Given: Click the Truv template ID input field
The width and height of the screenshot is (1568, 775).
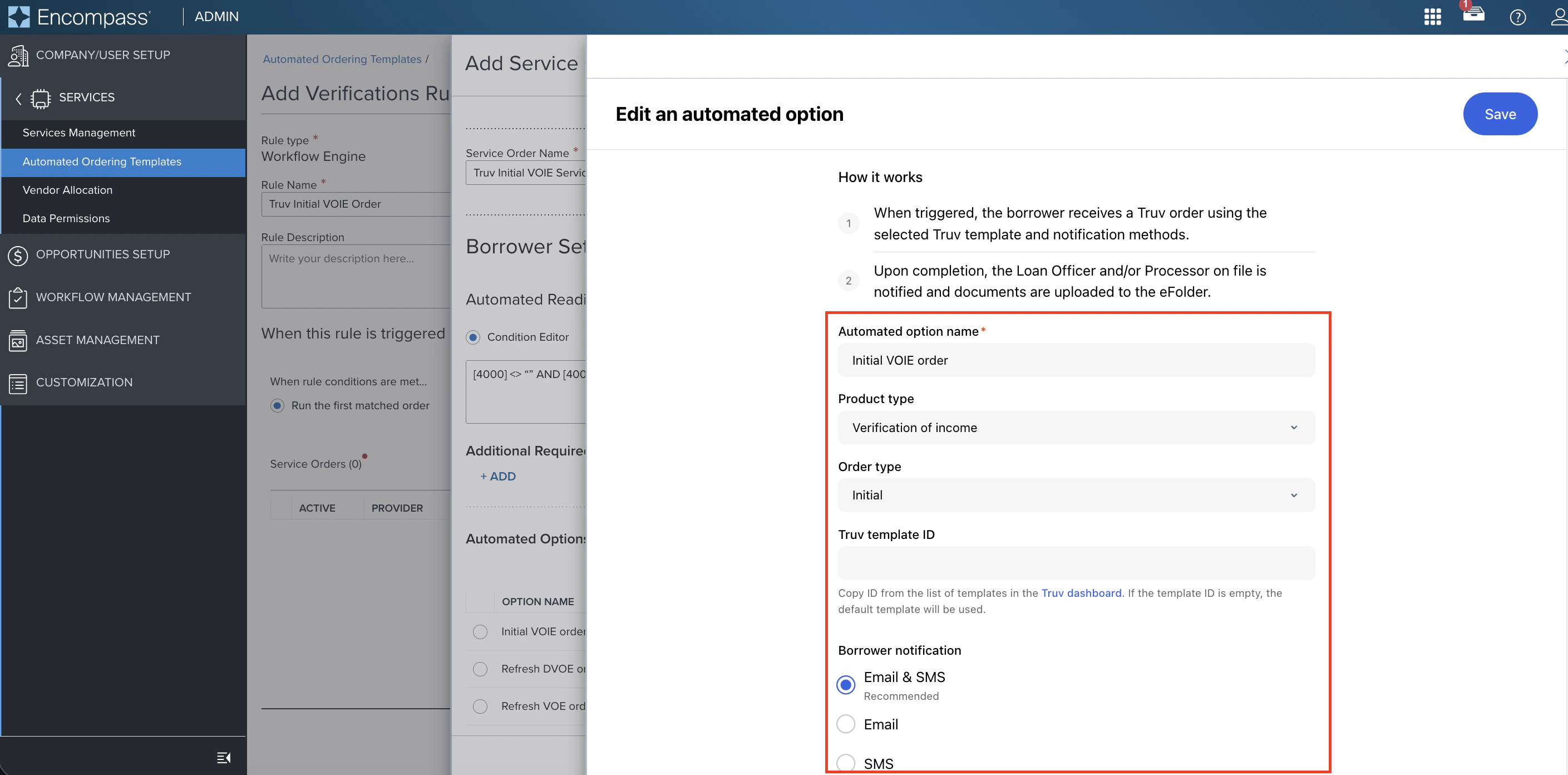Looking at the screenshot, I should coord(1076,563).
